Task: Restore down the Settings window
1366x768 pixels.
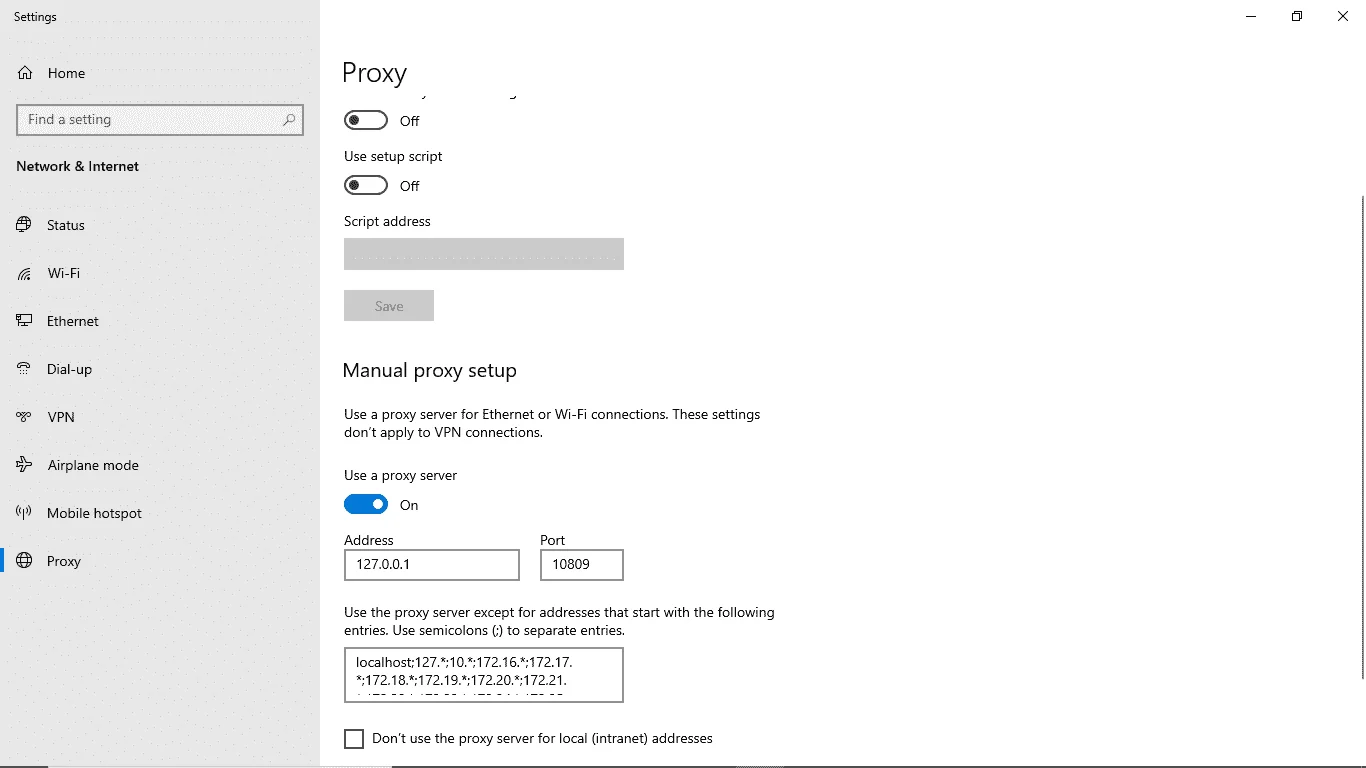Action: [x=1297, y=16]
